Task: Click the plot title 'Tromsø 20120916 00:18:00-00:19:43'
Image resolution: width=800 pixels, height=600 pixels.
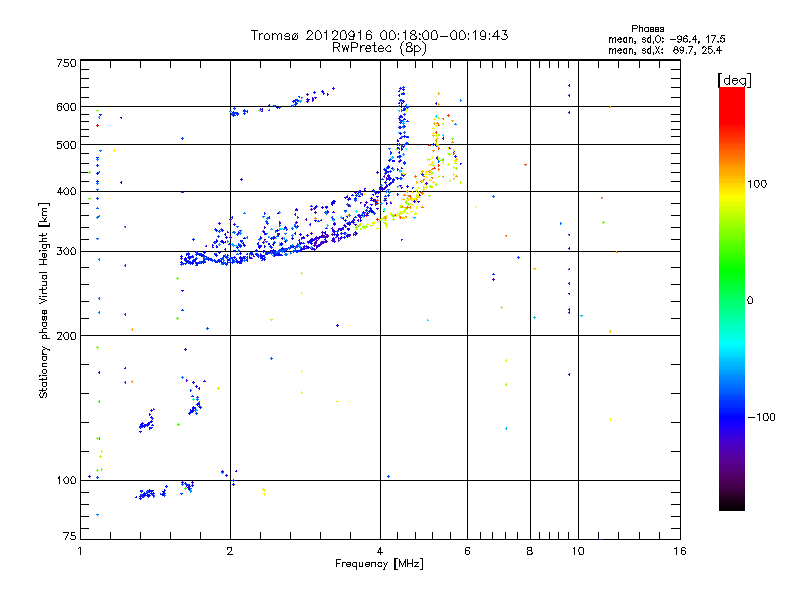Action: tap(379, 35)
